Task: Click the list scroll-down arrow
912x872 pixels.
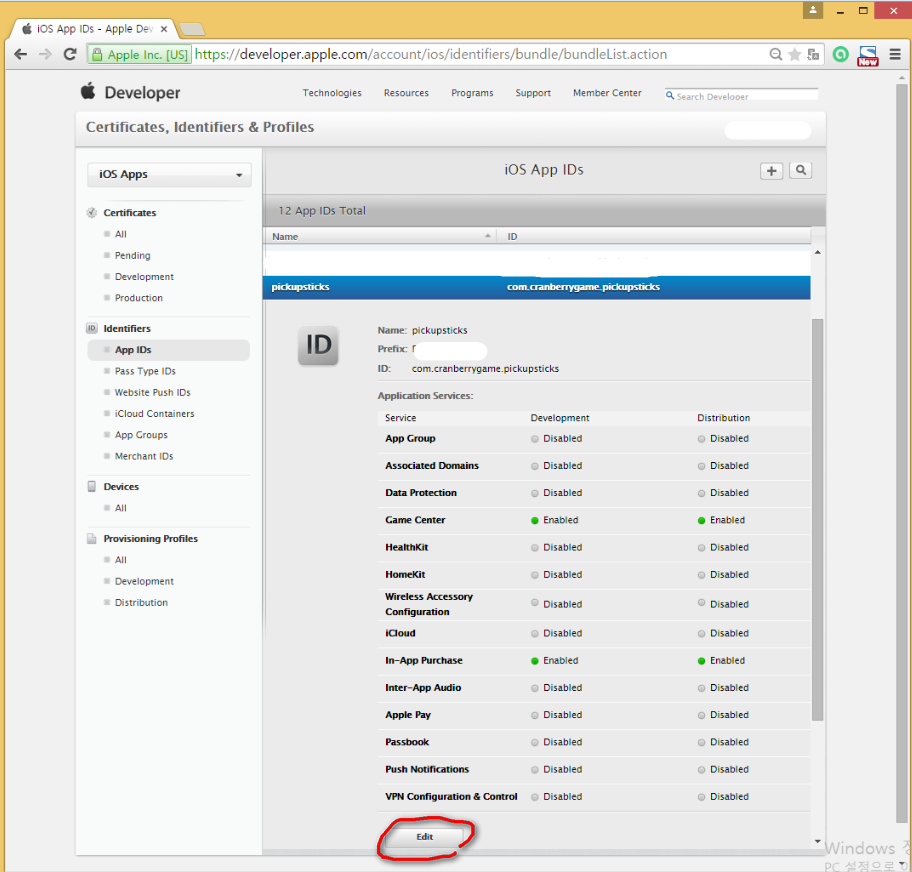Action: pyautogui.click(x=817, y=841)
